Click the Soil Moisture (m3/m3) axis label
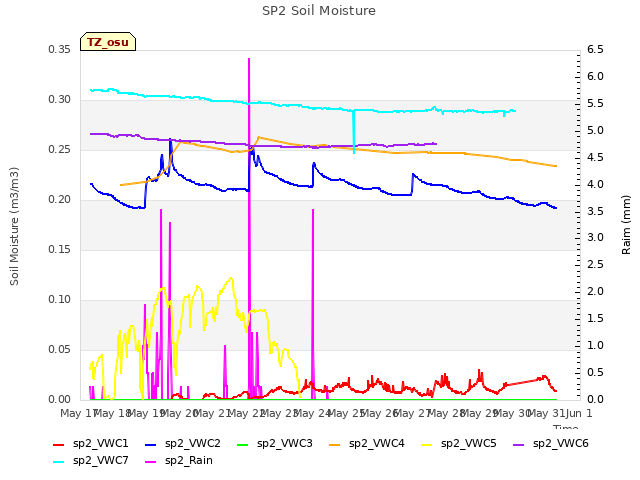This screenshot has width=640, height=480. (x=14, y=226)
